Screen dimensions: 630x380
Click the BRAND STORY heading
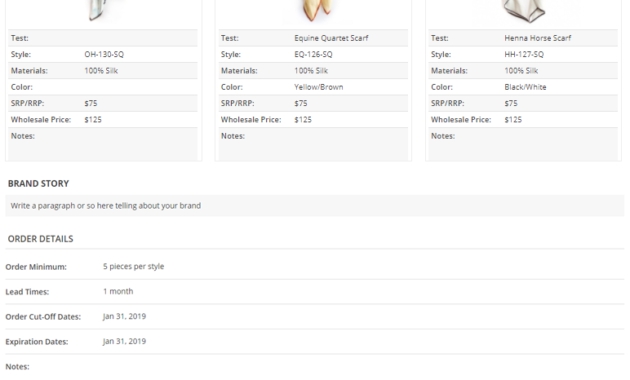[x=39, y=184]
